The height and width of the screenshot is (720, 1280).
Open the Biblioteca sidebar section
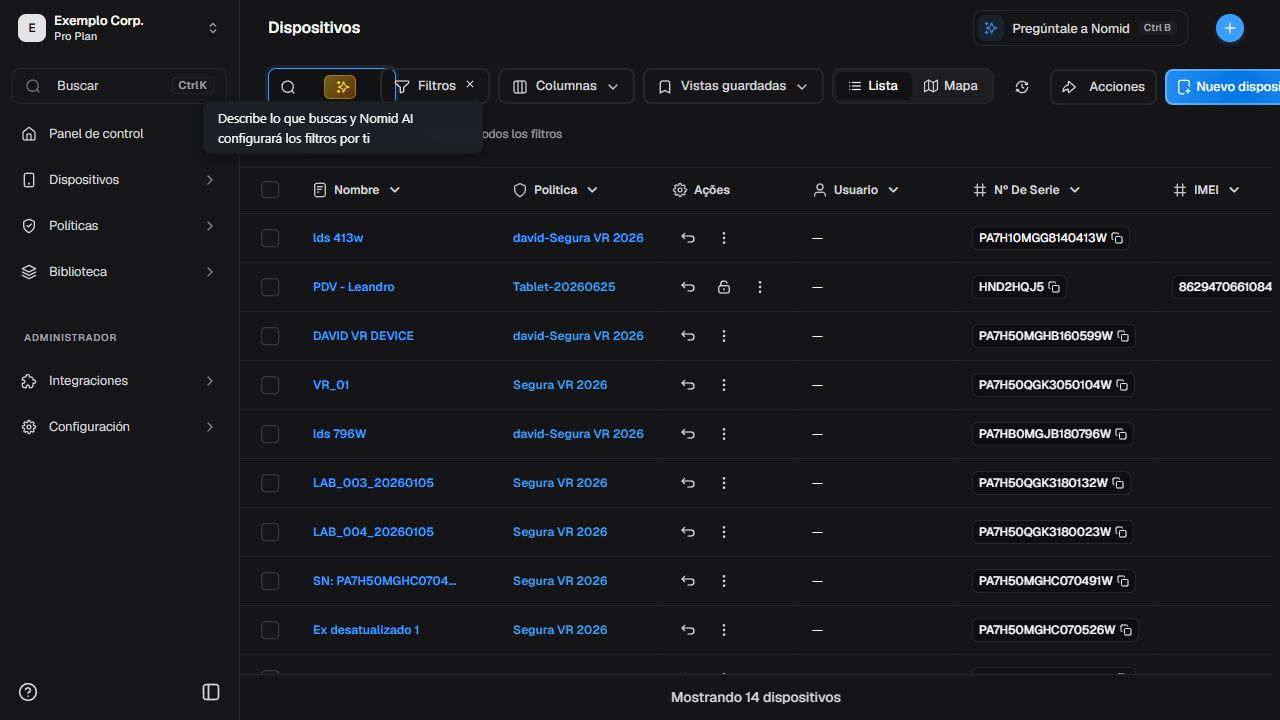point(119,272)
